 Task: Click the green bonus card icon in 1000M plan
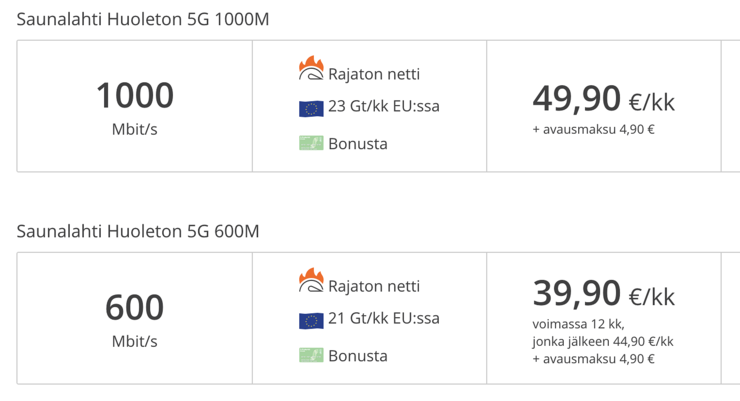coord(311,143)
